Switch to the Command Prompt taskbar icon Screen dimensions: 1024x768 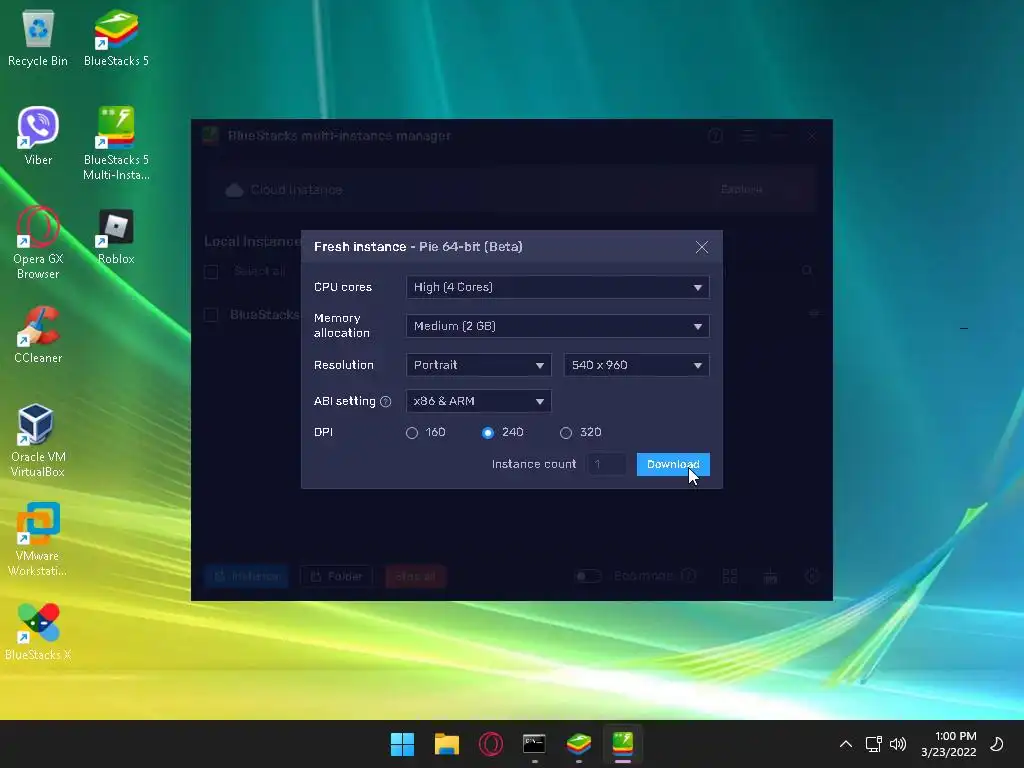pyautogui.click(x=534, y=744)
